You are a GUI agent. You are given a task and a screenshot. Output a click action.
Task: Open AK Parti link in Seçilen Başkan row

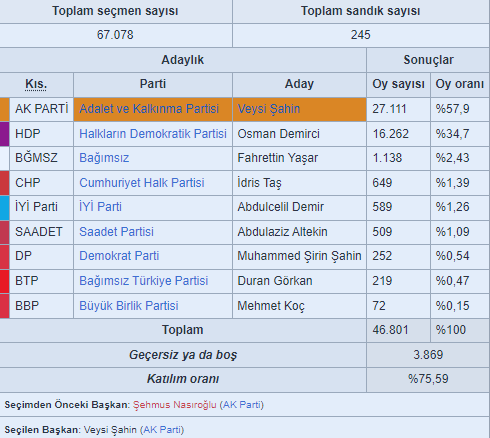[162, 430]
